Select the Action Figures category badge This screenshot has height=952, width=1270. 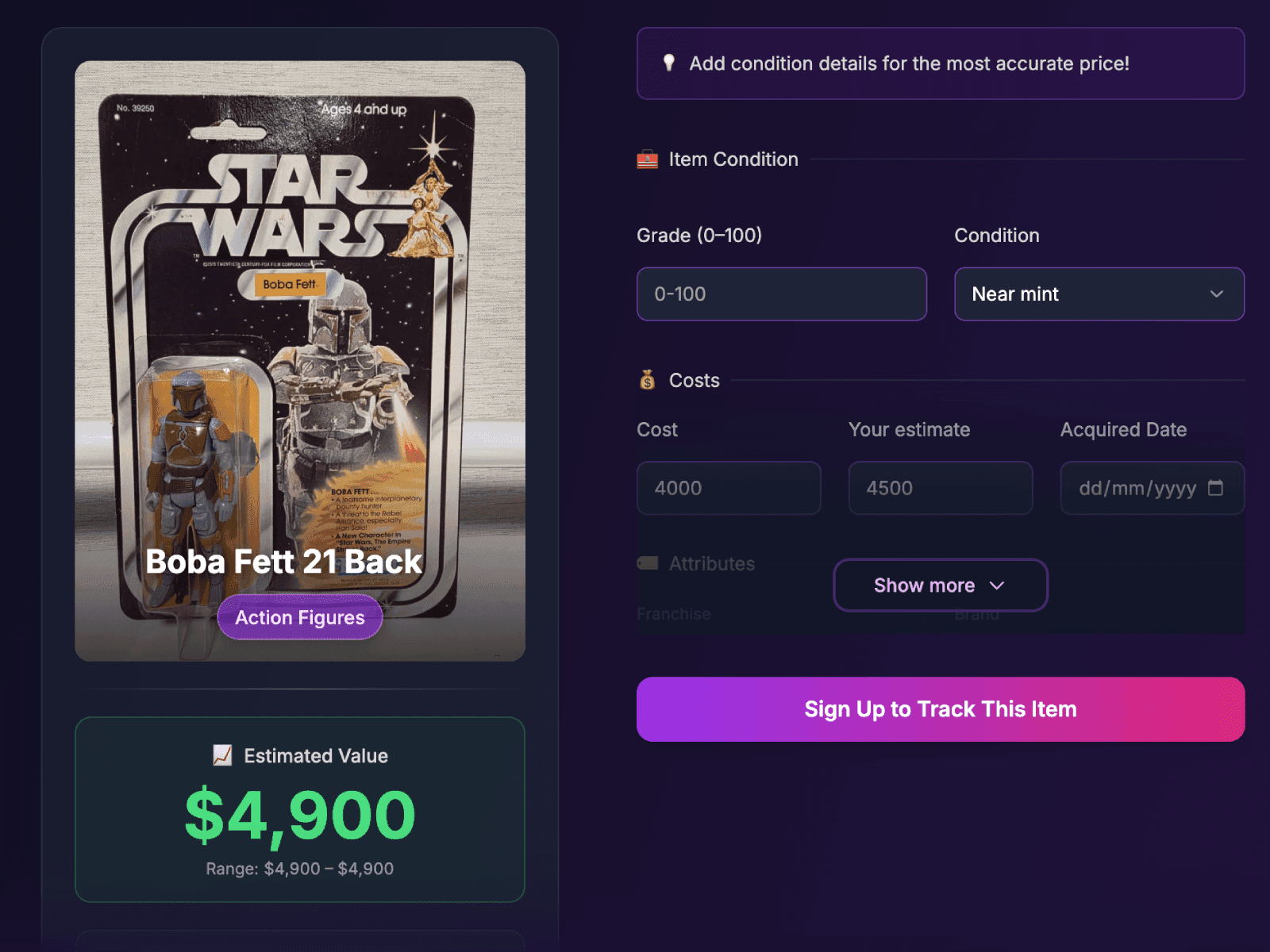coord(299,617)
